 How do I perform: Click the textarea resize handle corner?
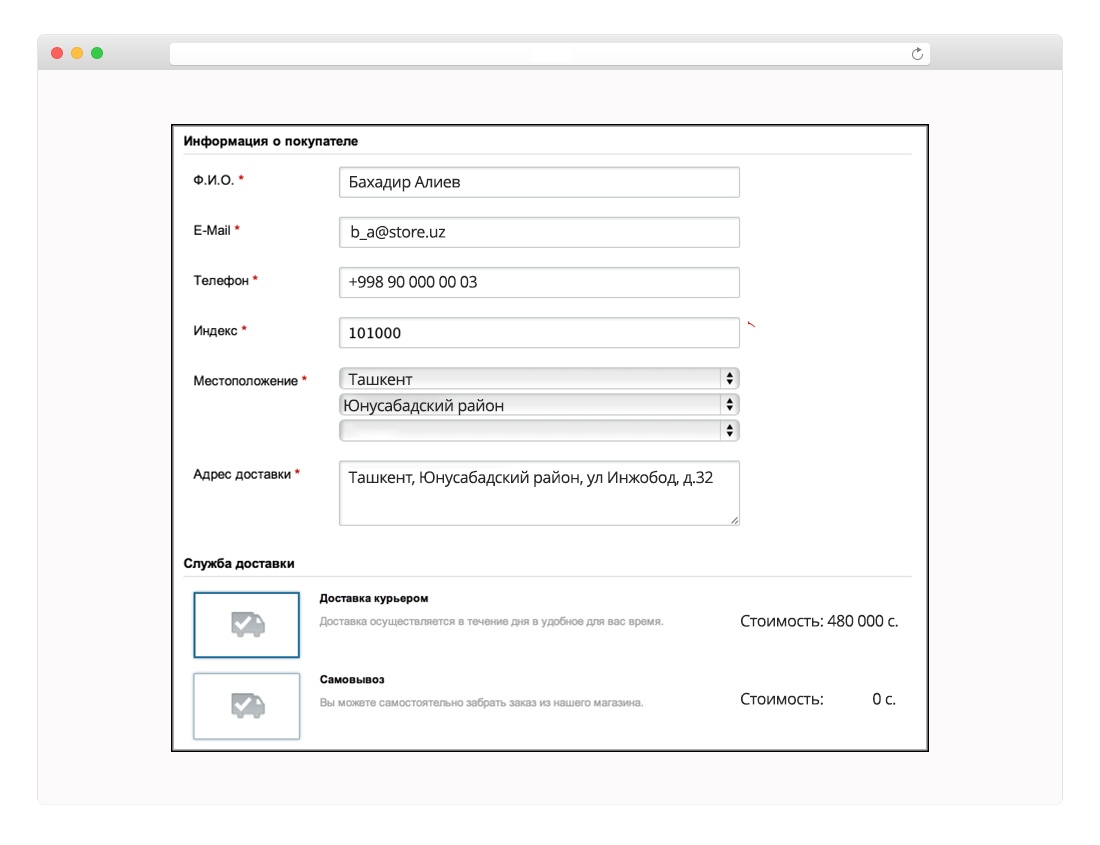click(734, 520)
